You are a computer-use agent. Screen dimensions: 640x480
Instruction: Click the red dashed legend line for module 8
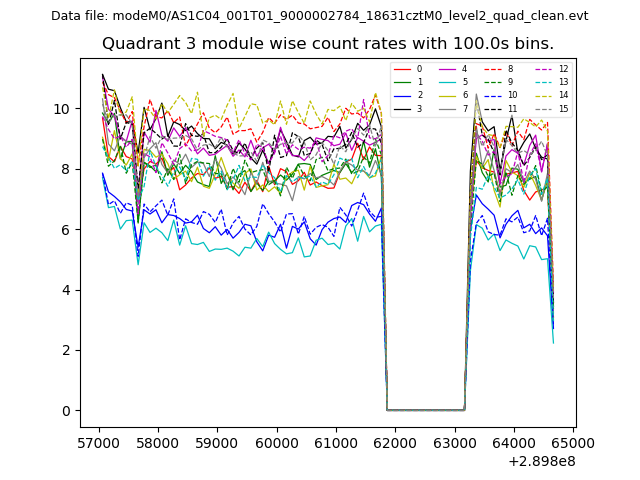[494, 69]
